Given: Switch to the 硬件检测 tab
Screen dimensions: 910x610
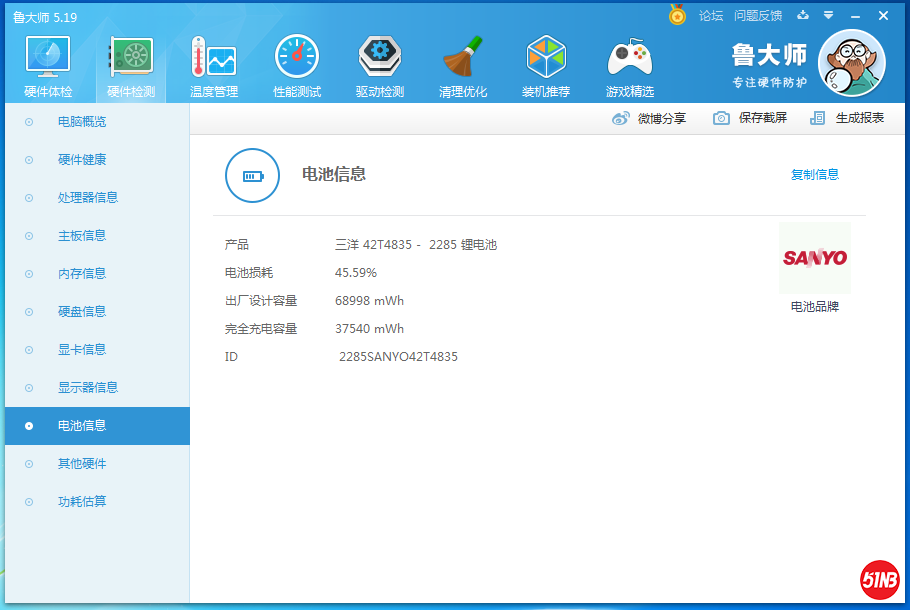Looking at the screenshot, I should coord(130,63).
